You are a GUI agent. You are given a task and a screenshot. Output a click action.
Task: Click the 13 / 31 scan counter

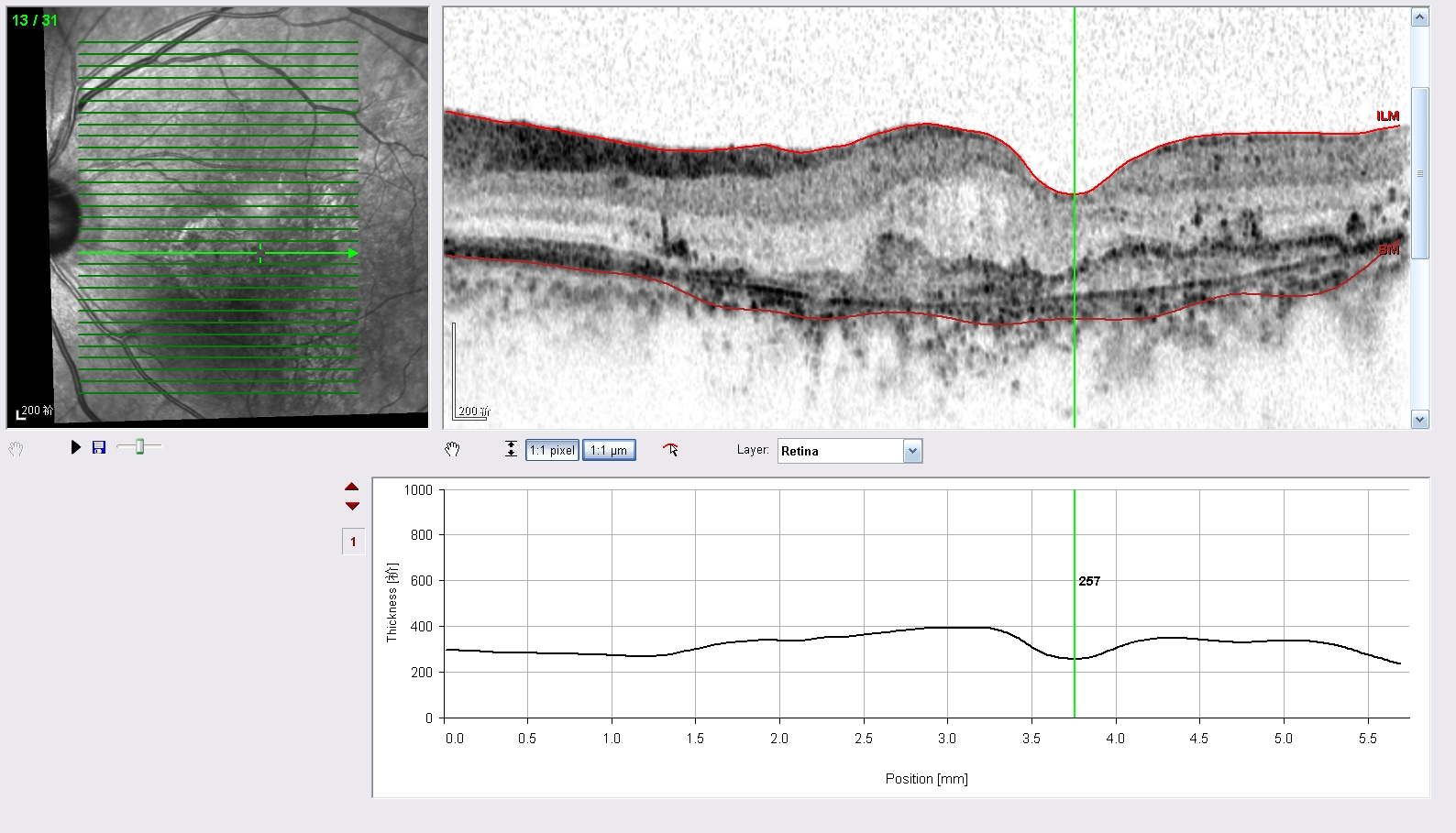[35, 20]
